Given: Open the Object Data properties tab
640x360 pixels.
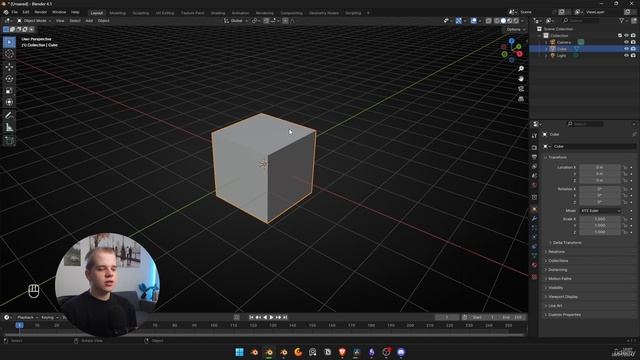Looking at the screenshot, I should click(x=534, y=256).
